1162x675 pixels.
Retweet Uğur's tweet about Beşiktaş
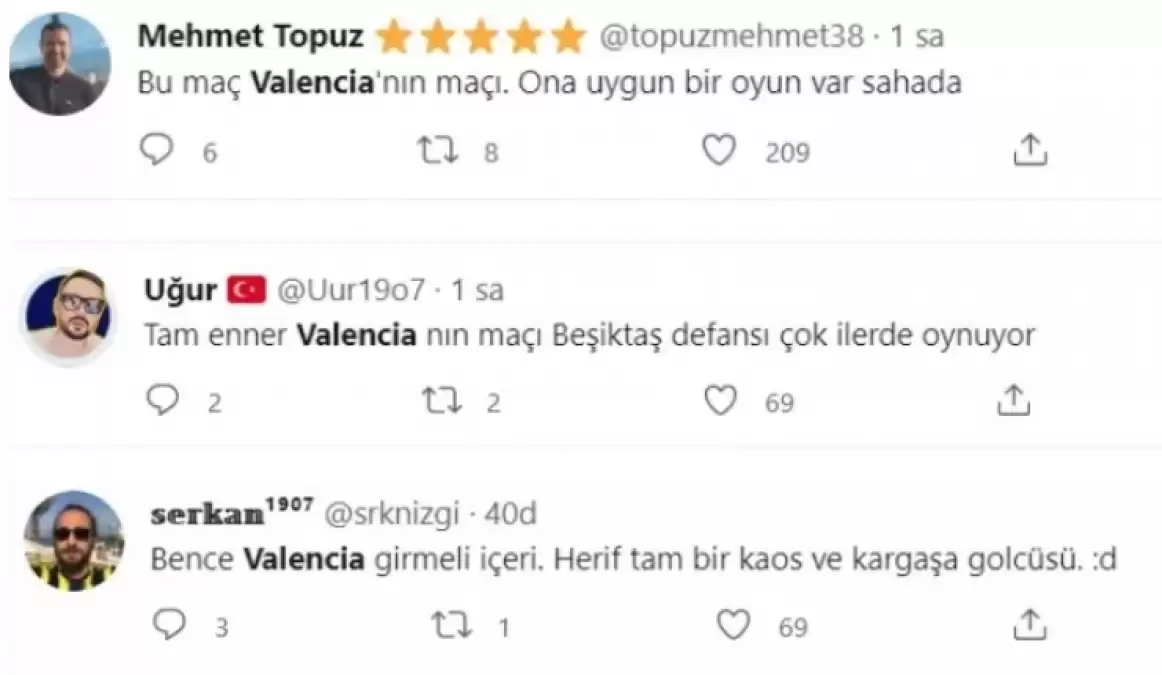coord(441,400)
